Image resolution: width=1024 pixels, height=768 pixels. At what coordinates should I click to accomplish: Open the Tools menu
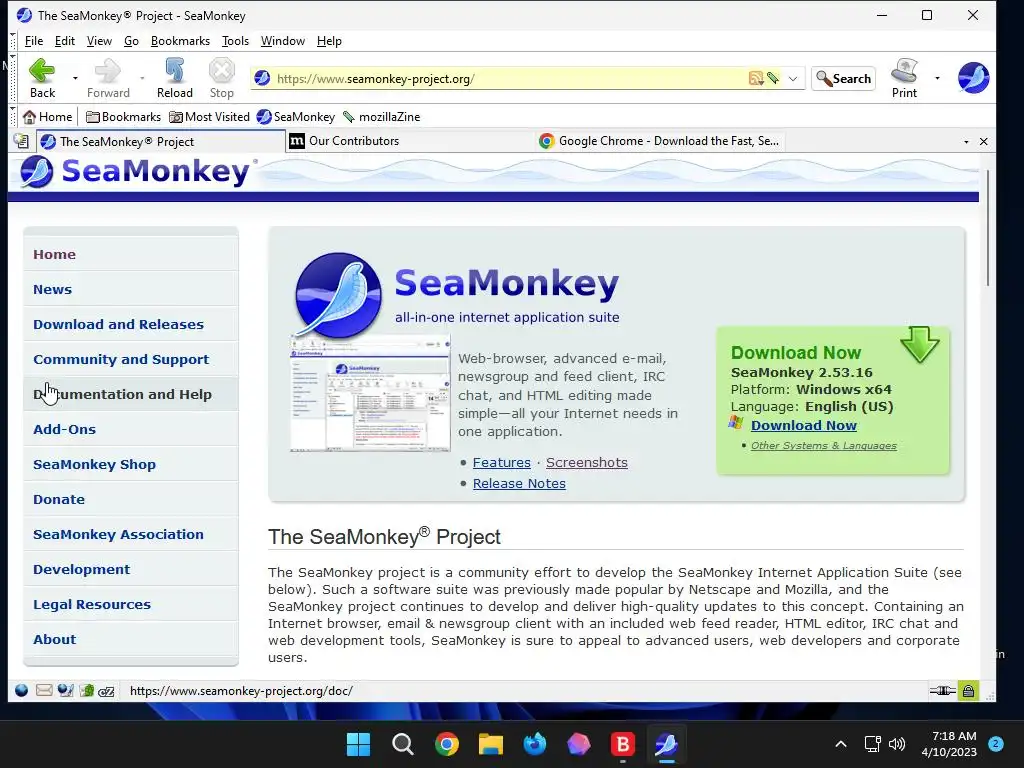(x=235, y=41)
